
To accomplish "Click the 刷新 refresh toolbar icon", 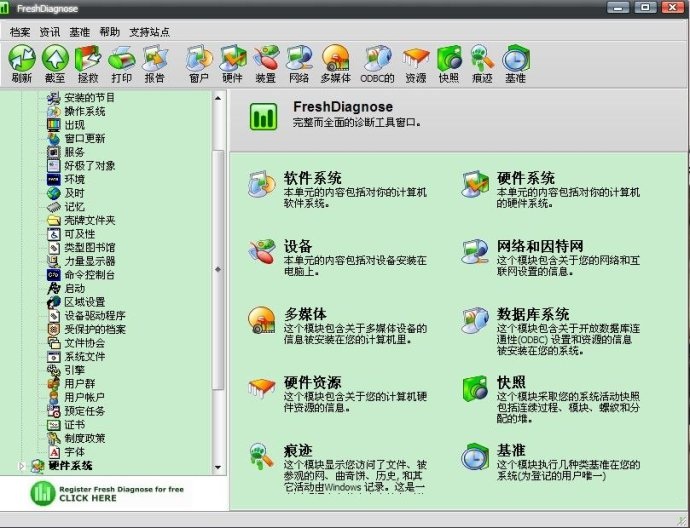I will tap(22, 58).
